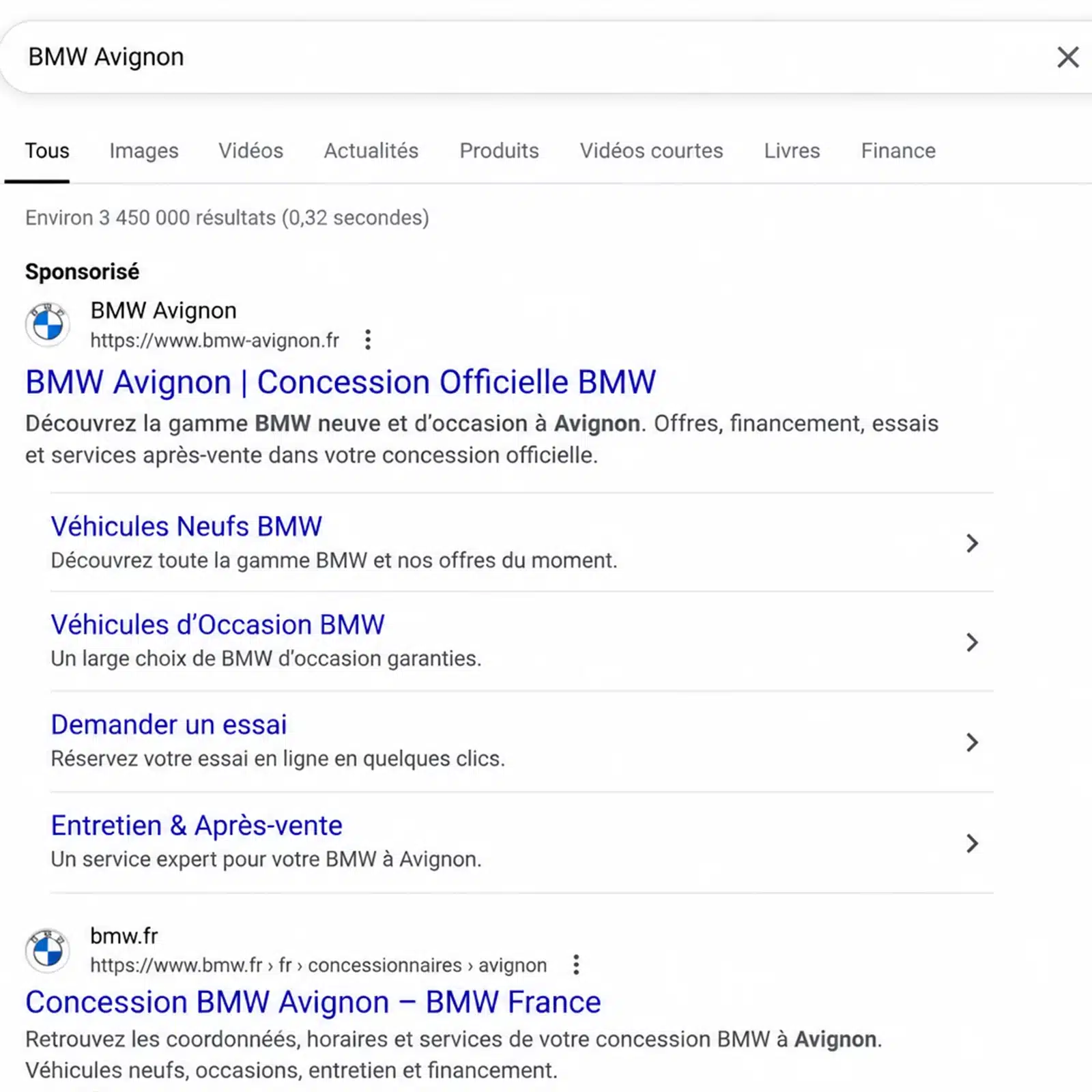Screen dimensions: 1092x1092
Task: Select the Tous search tab
Action: click(x=47, y=151)
